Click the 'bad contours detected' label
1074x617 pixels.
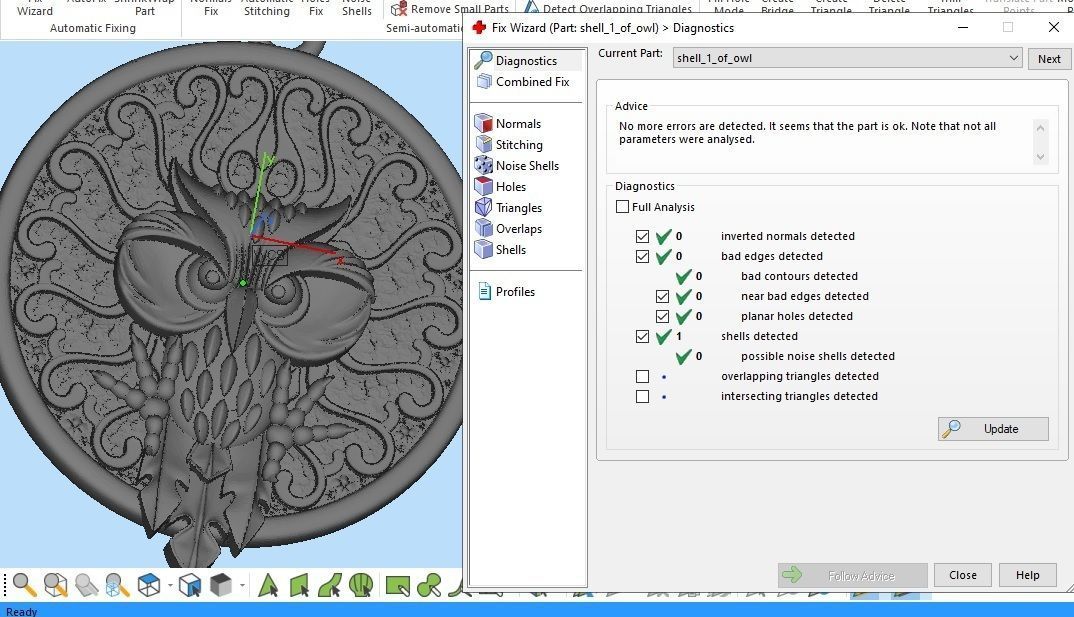coord(799,276)
